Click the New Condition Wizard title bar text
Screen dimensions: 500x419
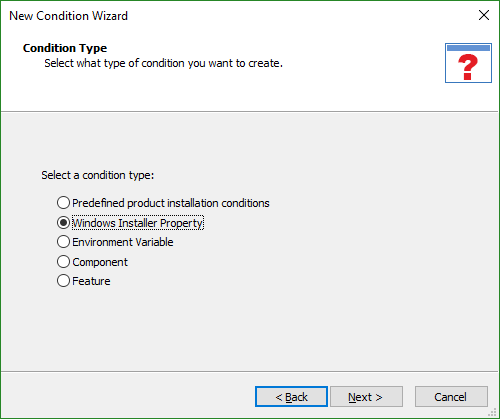[x=68, y=16]
